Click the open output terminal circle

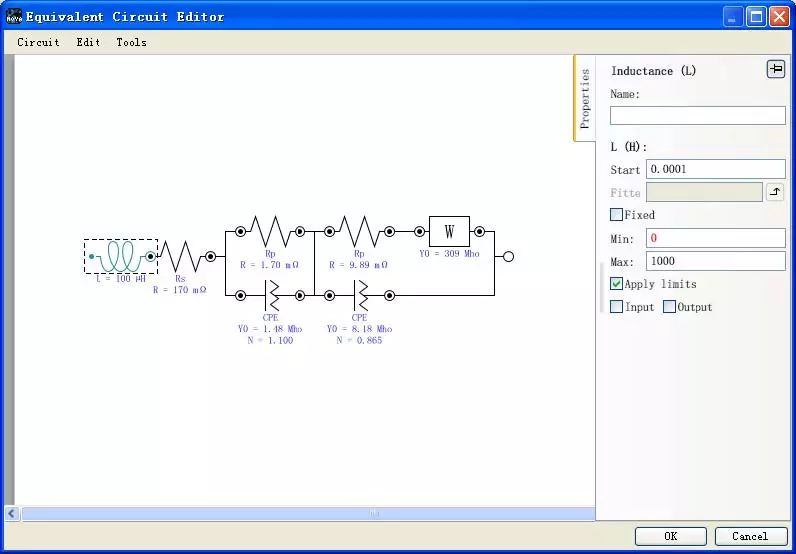(x=508, y=256)
